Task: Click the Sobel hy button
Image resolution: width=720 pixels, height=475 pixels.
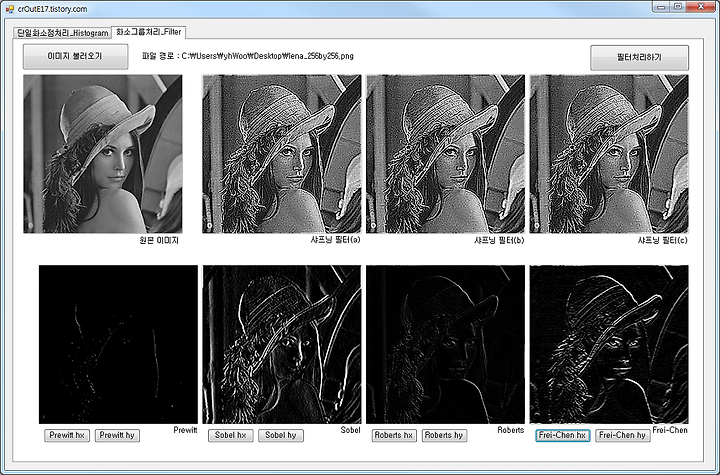Action: (281, 435)
